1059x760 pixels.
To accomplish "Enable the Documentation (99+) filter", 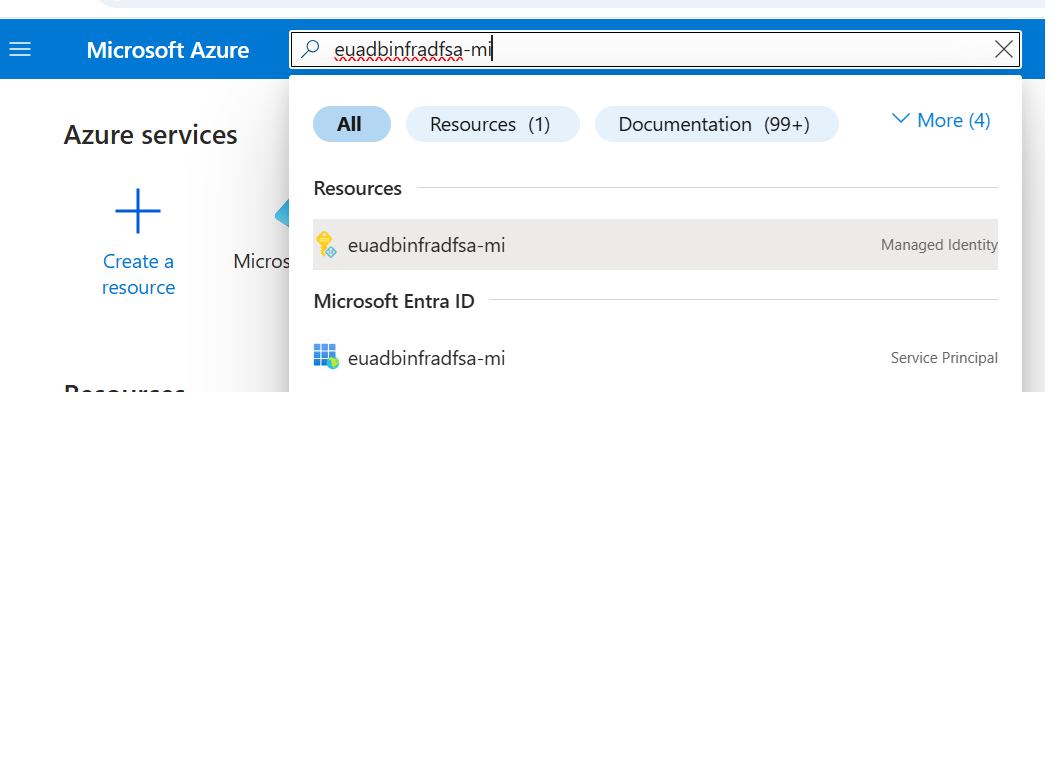I will click(716, 123).
